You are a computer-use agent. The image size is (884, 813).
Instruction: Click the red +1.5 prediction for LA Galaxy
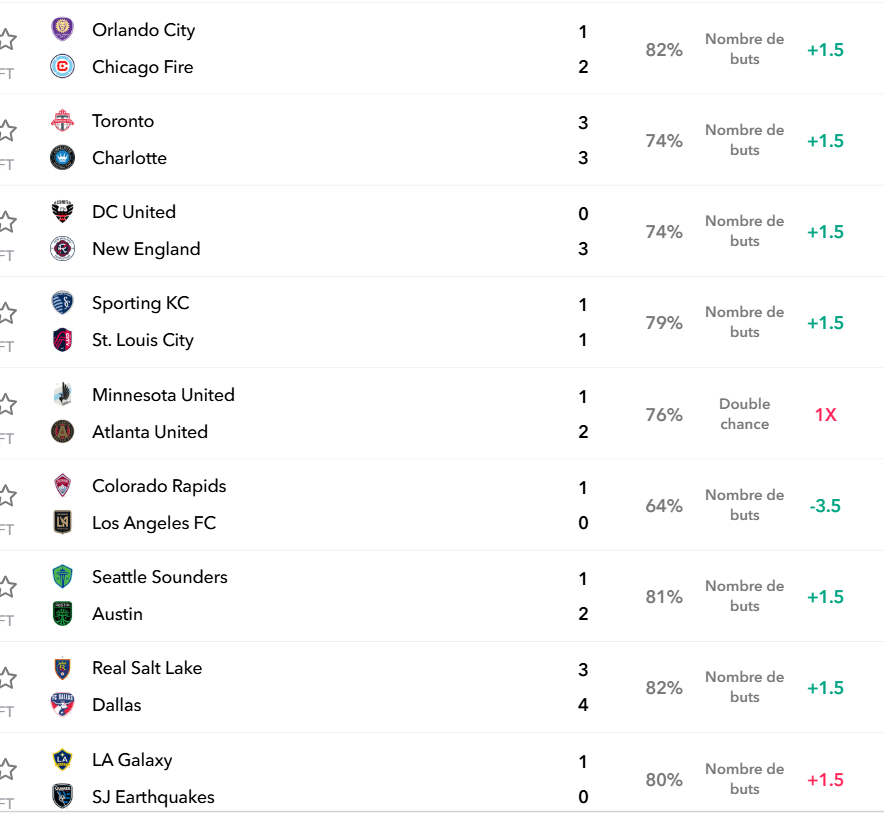pos(825,780)
